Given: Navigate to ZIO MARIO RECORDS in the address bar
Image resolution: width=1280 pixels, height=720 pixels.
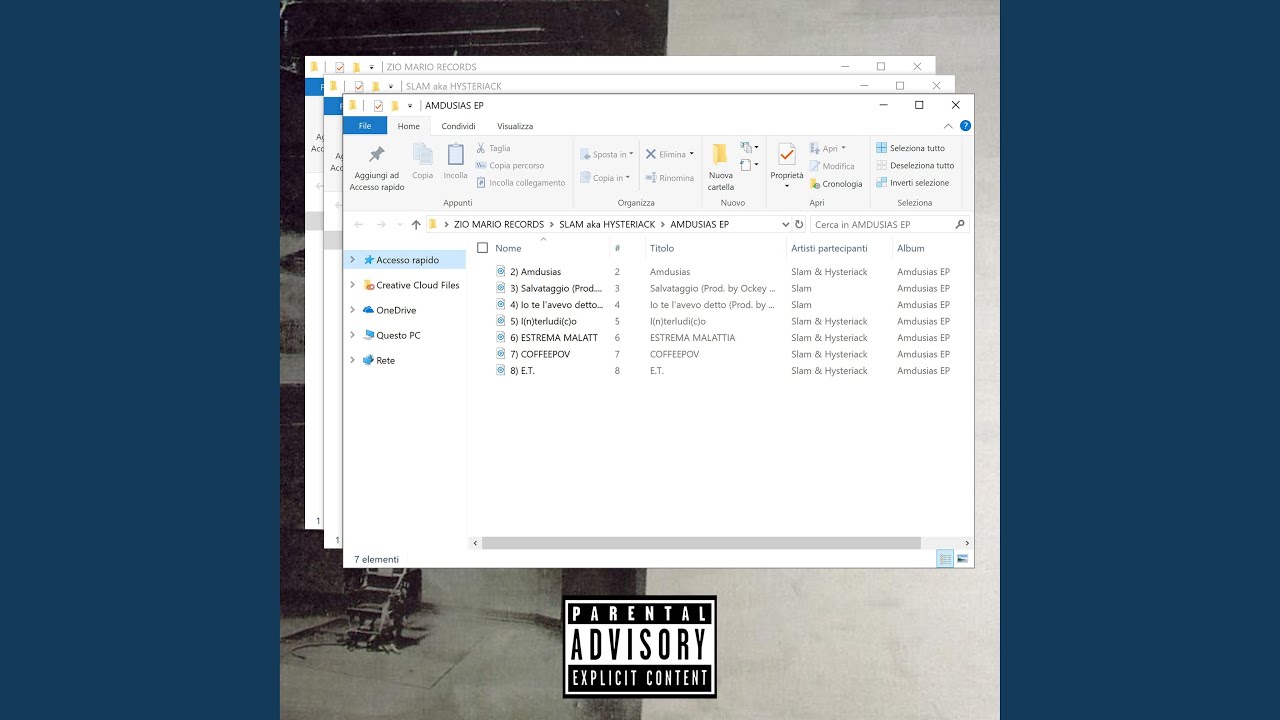Looking at the screenshot, I should coord(499,225).
